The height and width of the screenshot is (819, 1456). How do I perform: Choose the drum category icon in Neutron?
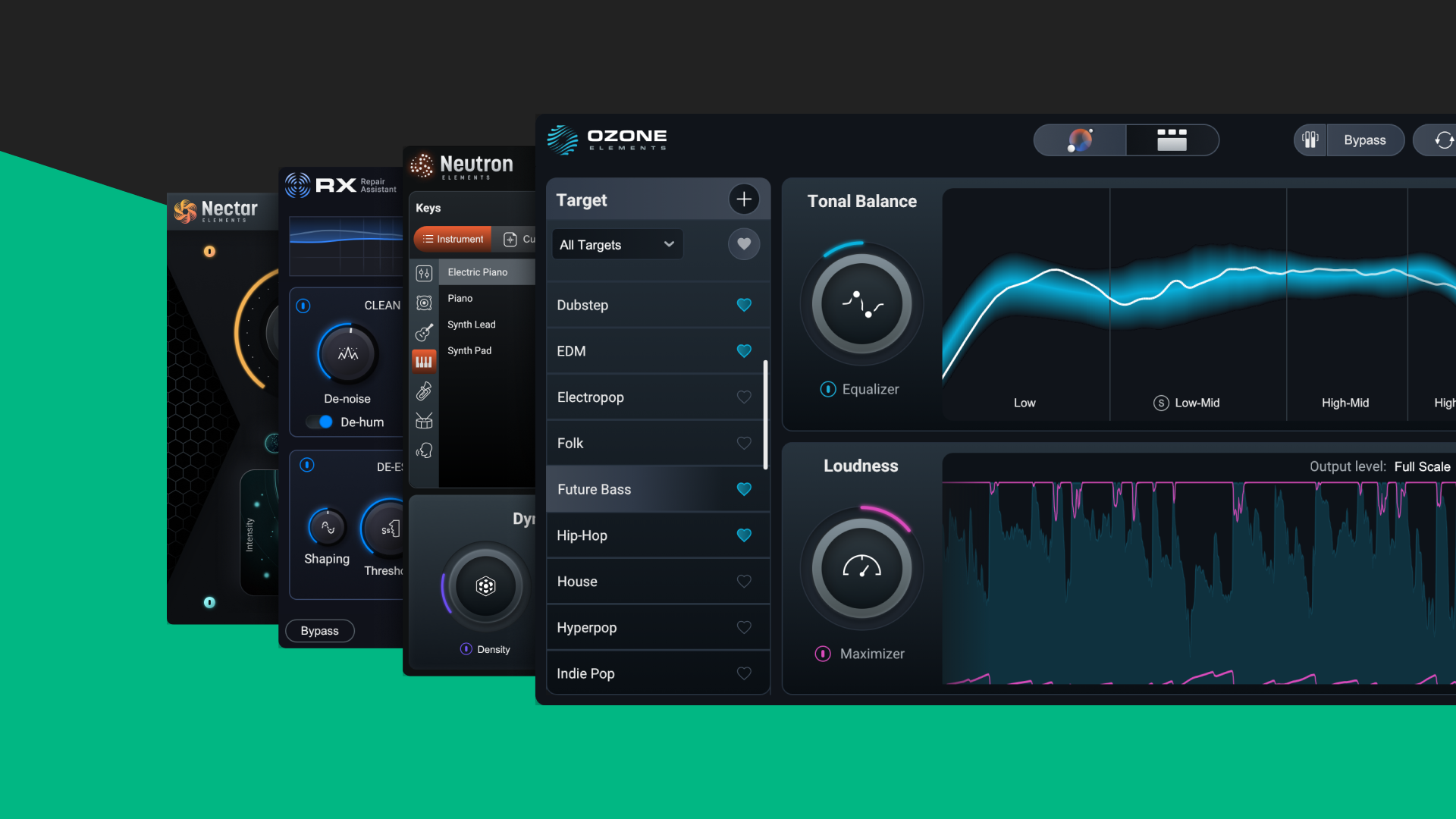point(424,421)
